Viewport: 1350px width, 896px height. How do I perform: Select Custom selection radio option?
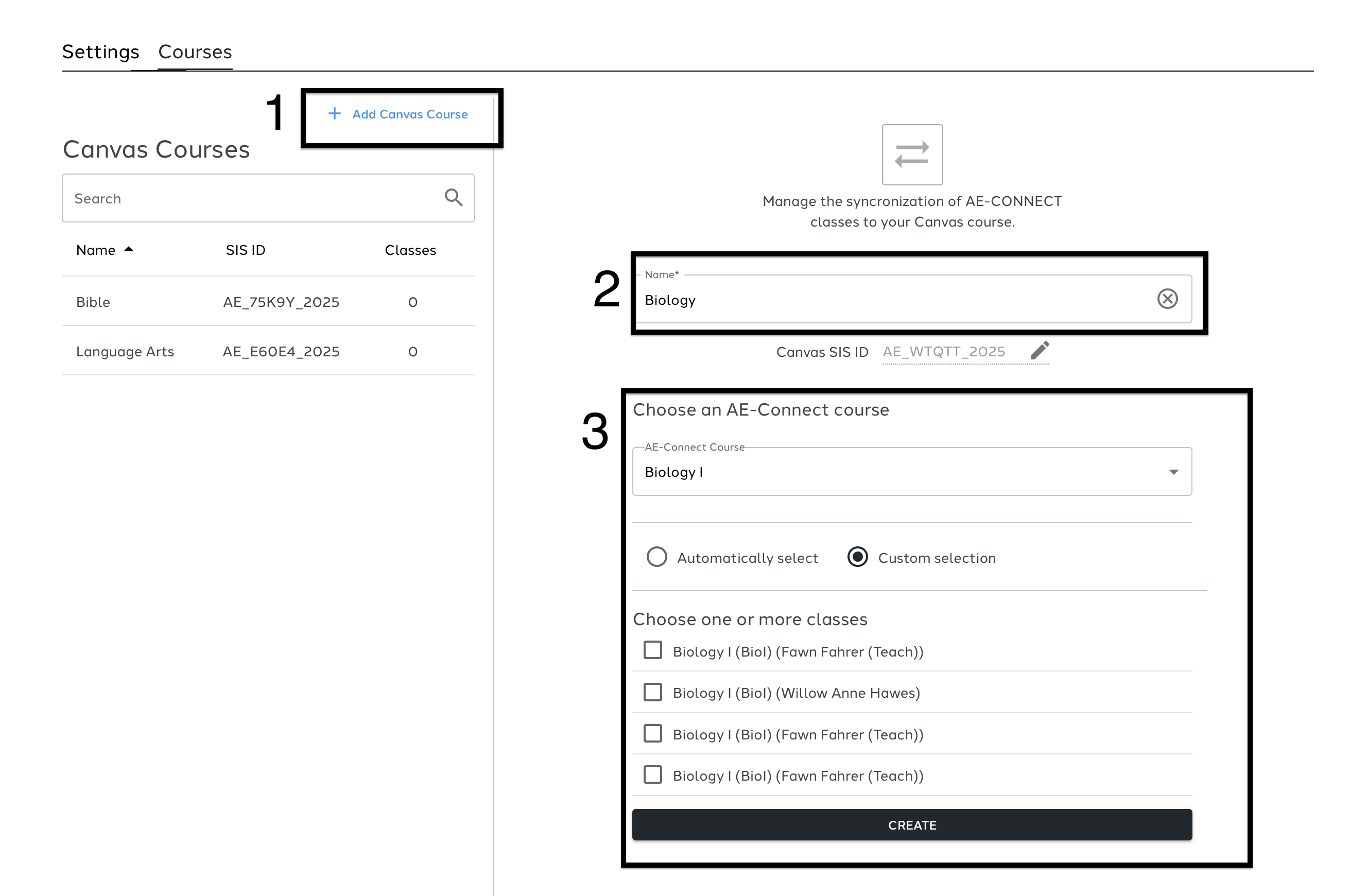857,557
